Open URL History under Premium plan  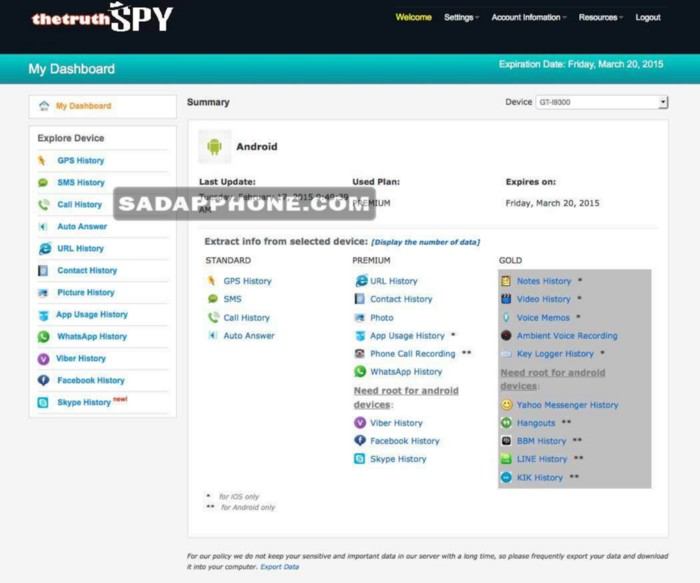394,281
